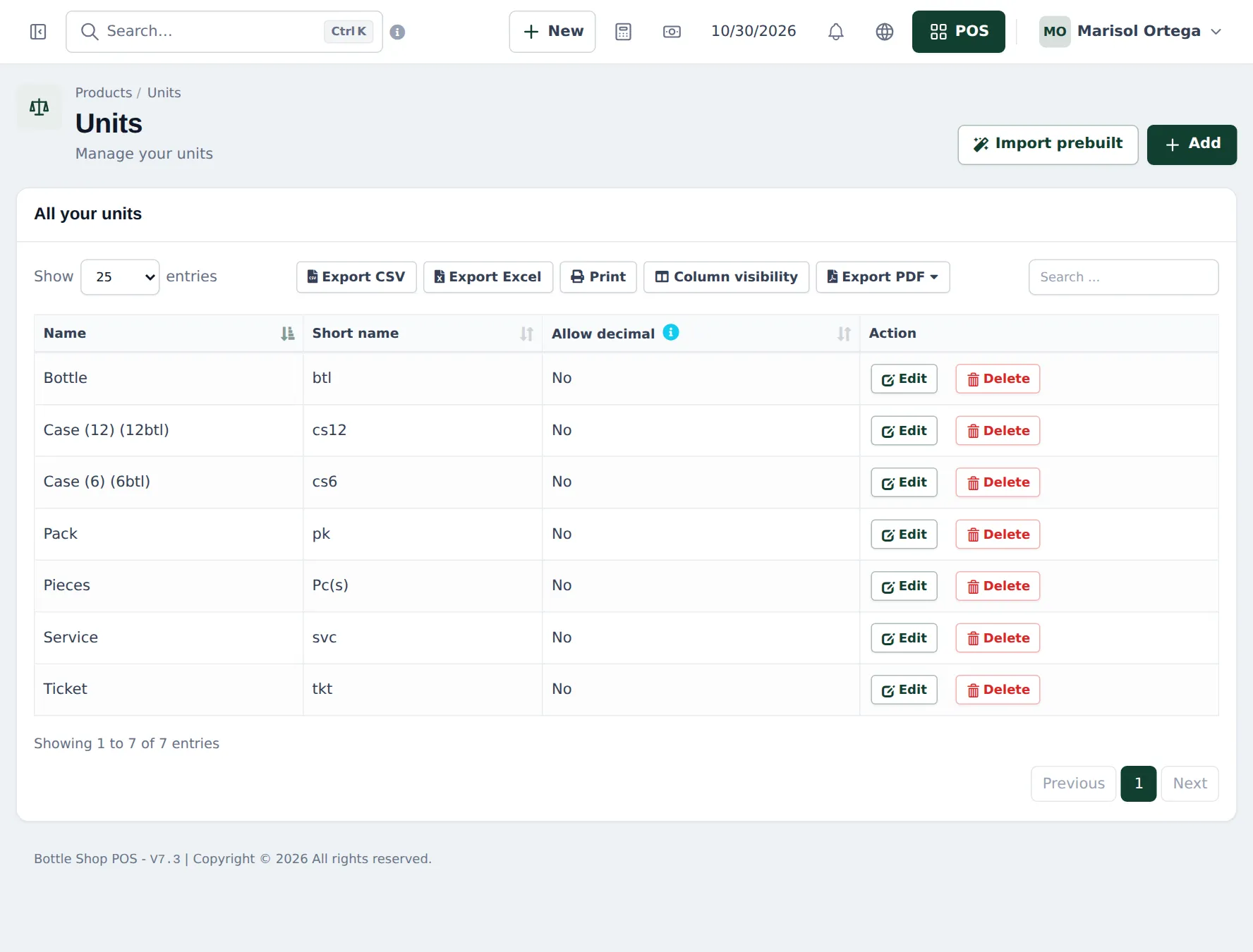Delete the Case (6) unit
The width and height of the screenshot is (1253, 952).
[998, 482]
